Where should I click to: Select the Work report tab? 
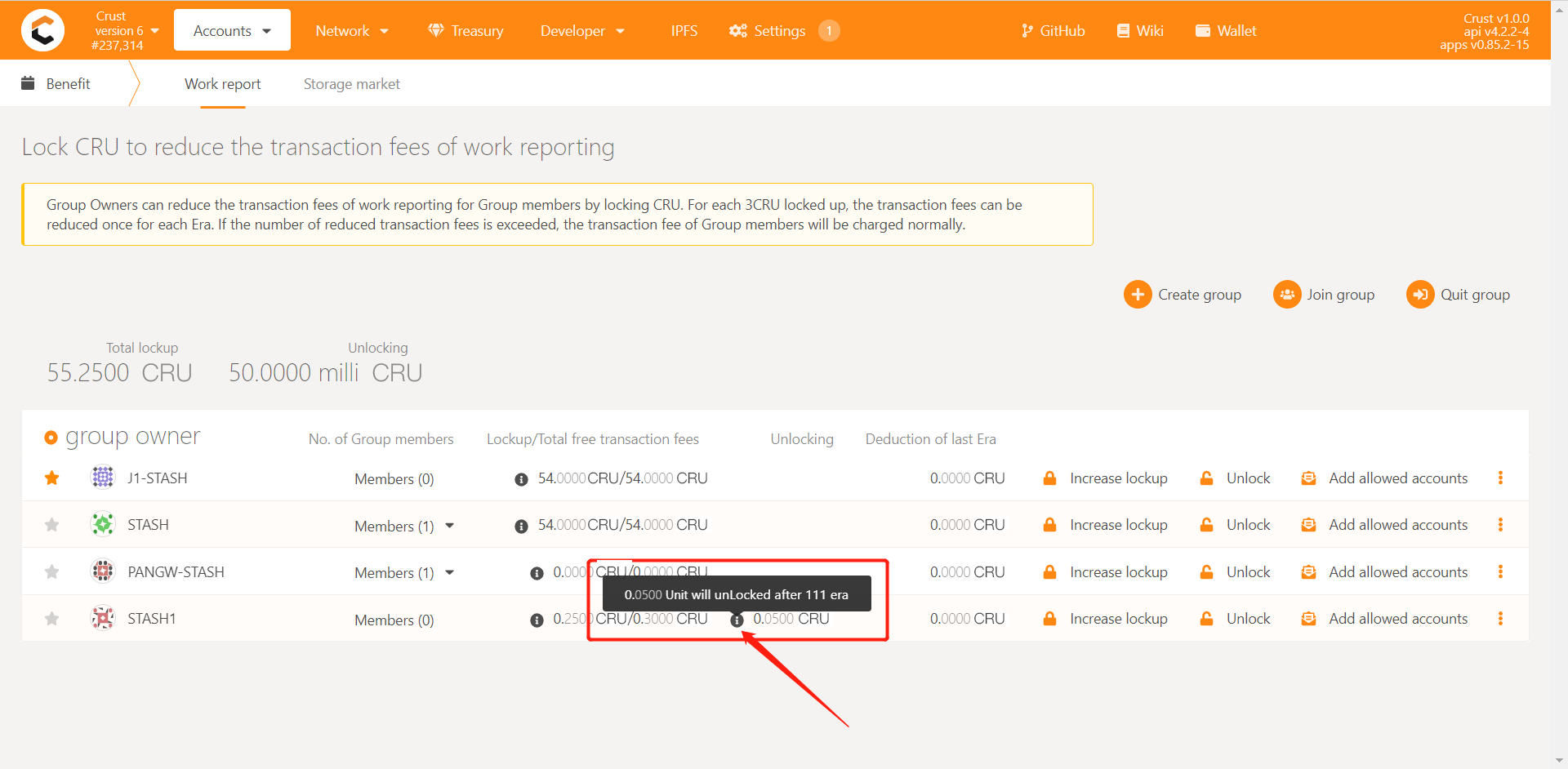point(222,83)
